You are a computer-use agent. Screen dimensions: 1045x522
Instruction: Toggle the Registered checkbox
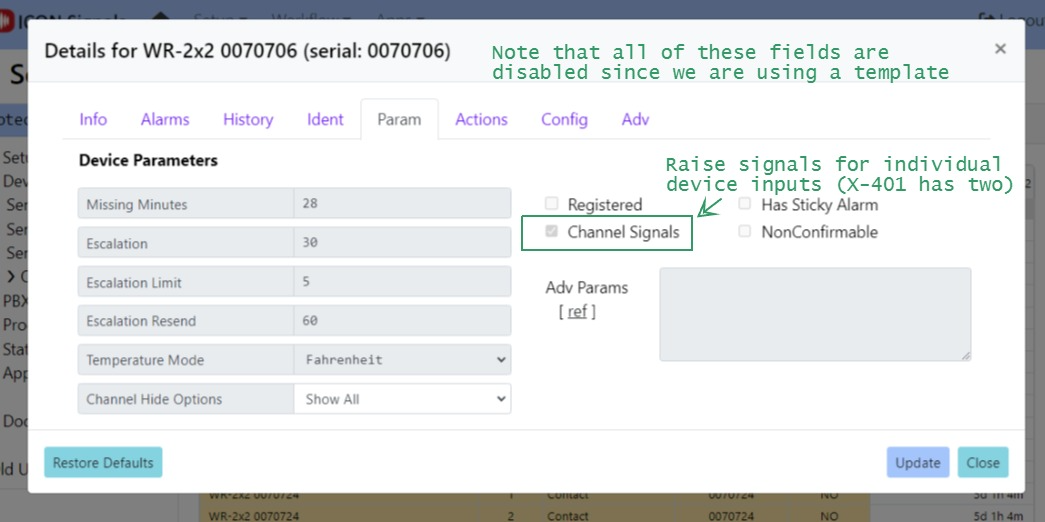552,204
